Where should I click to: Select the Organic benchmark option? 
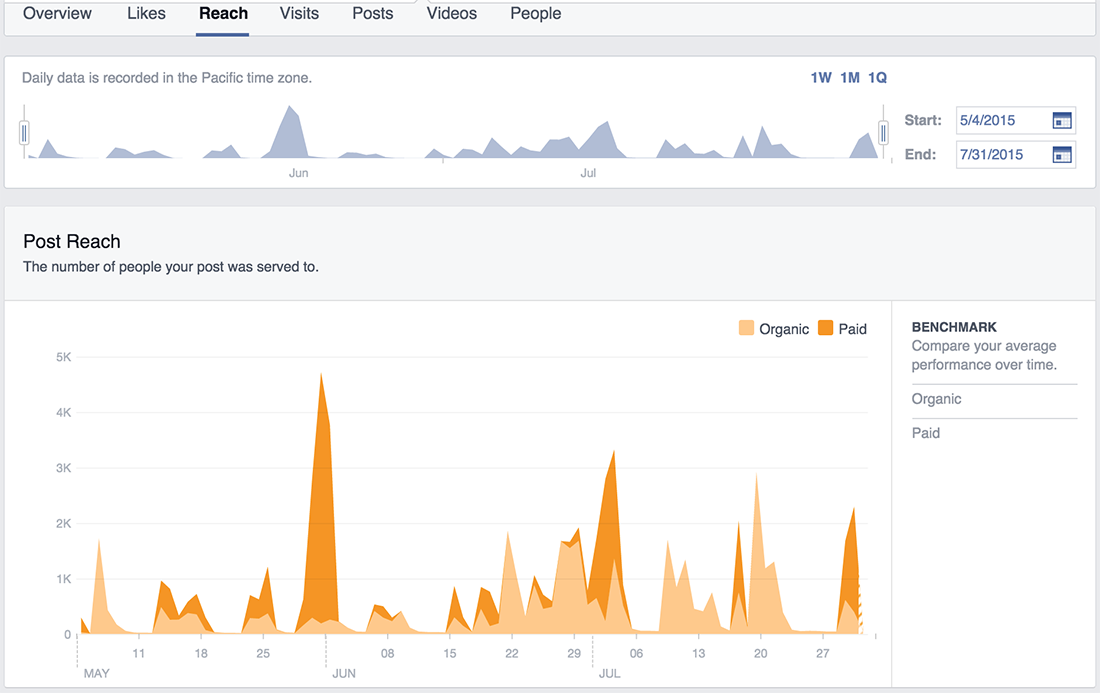[x=937, y=399]
